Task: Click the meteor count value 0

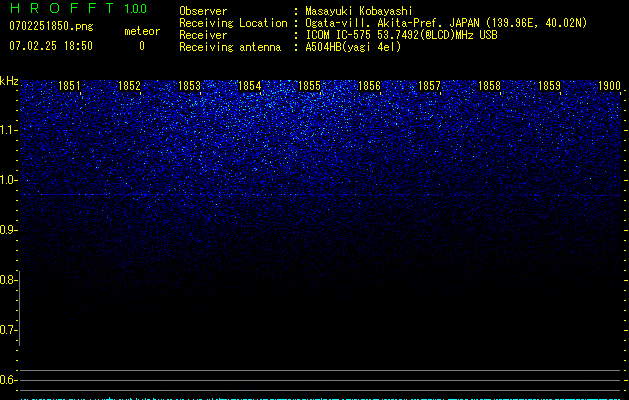Action: [x=142, y=46]
